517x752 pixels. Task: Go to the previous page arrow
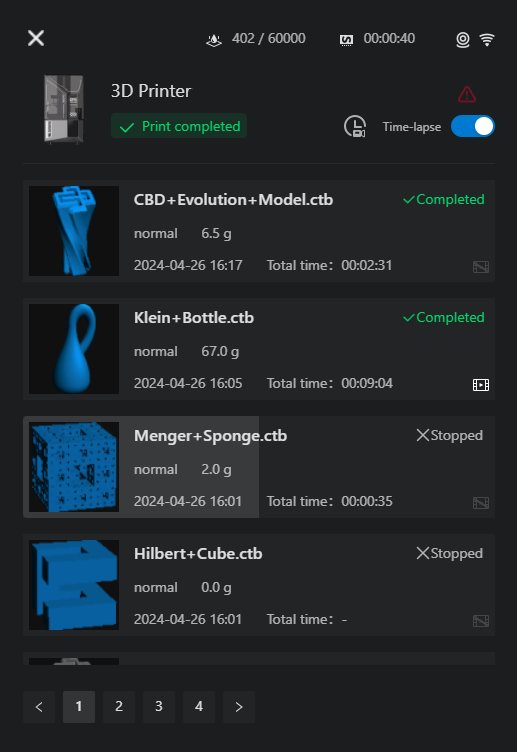39,706
